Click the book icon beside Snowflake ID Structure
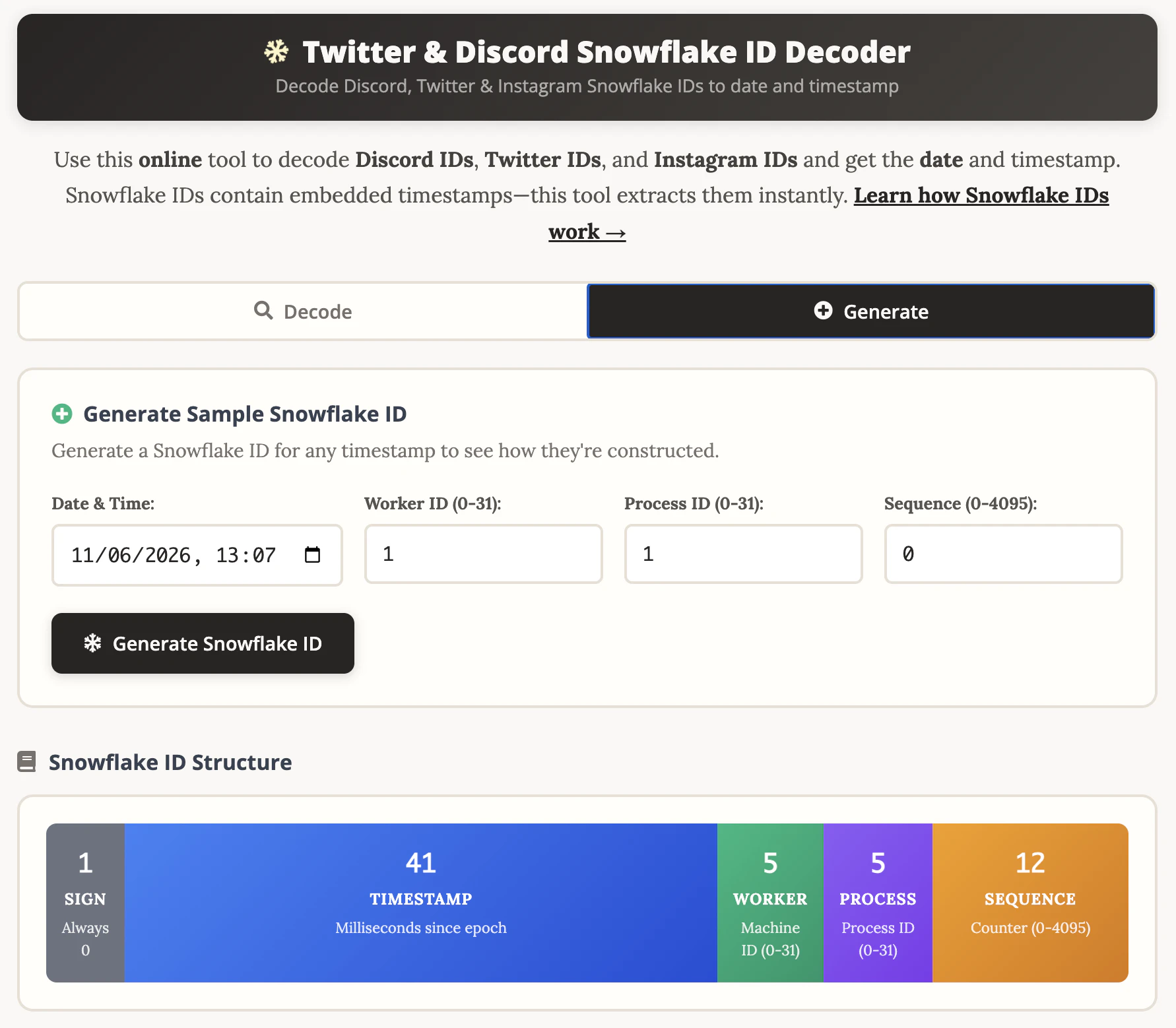Image resolution: width=1176 pixels, height=1028 pixels. tap(26, 761)
